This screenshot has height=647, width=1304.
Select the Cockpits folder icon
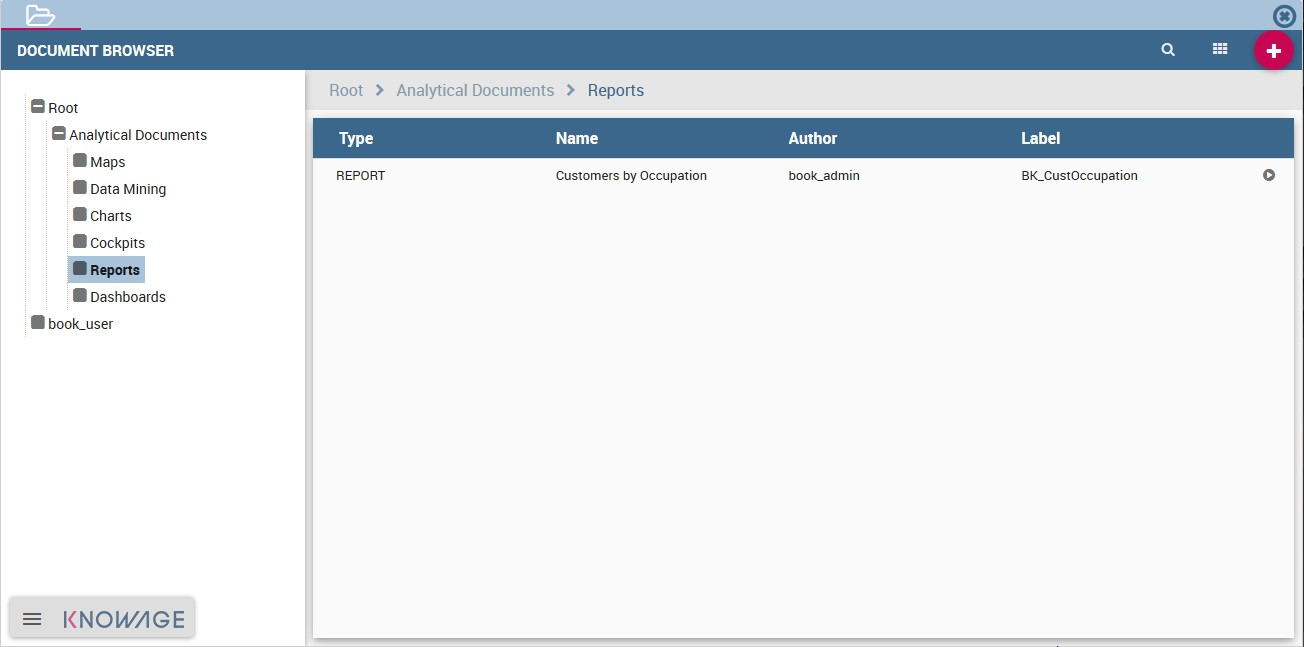80,241
